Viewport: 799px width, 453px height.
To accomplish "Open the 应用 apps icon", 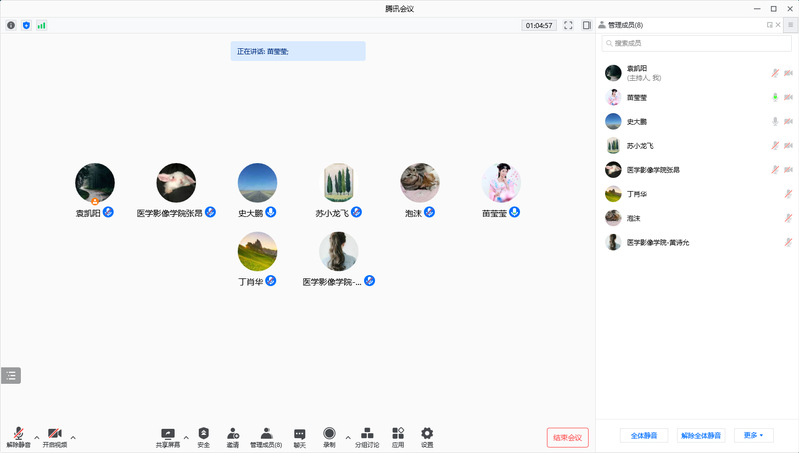I will click(x=398, y=435).
